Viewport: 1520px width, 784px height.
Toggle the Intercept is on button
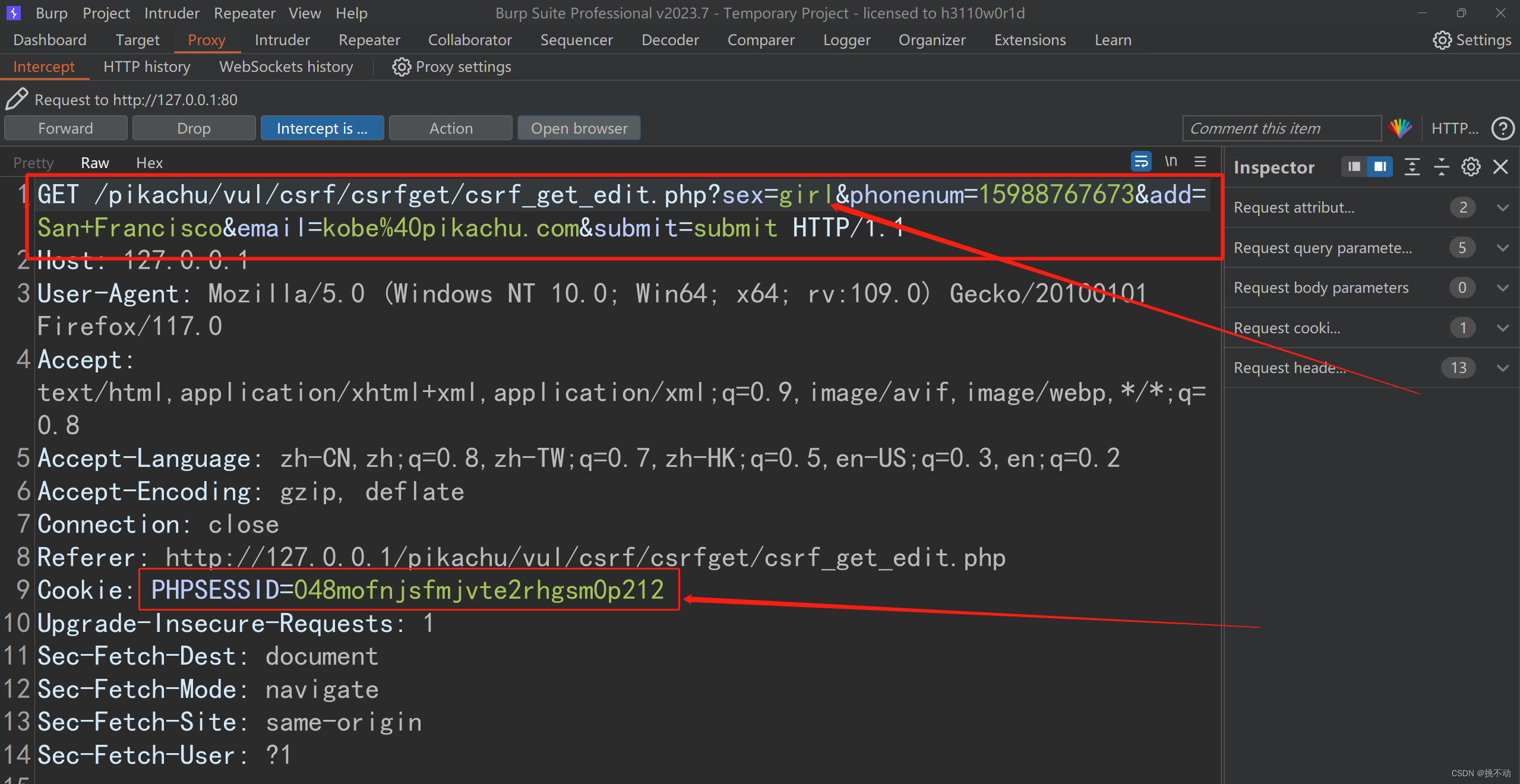pos(323,128)
